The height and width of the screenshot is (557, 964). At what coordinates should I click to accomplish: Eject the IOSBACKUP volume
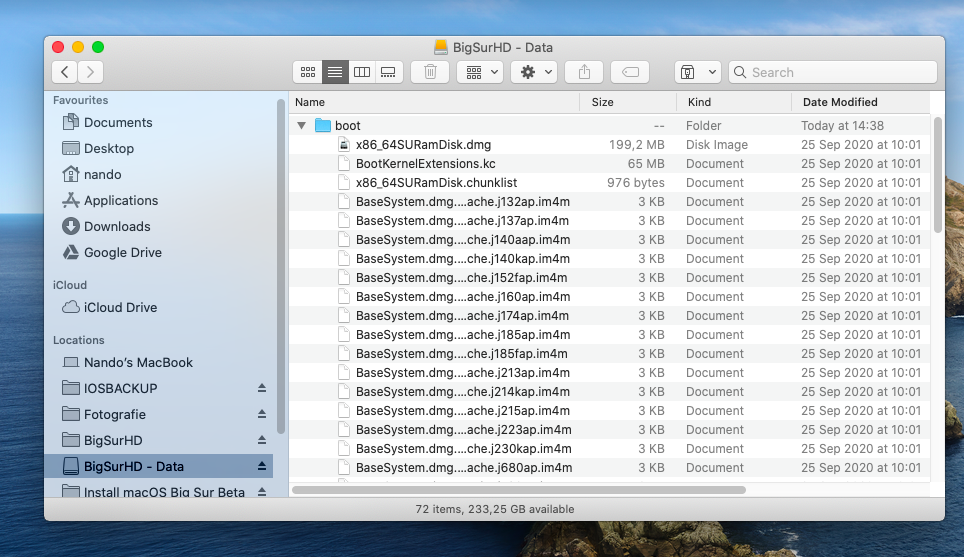point(262,389)
